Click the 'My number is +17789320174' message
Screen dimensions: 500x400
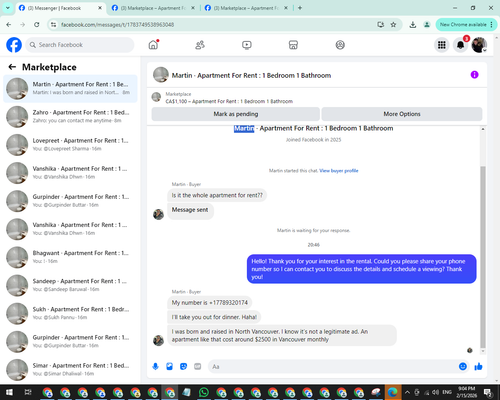210,303
